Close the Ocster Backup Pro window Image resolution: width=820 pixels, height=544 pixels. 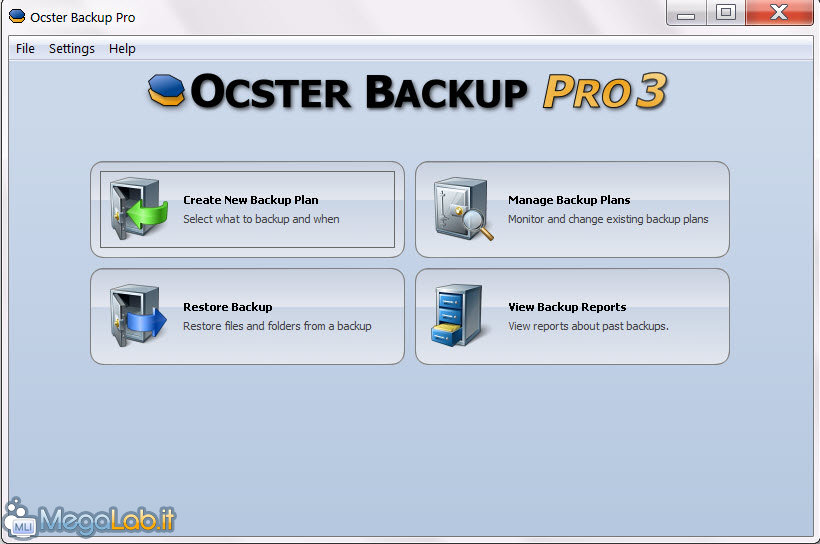click(779, 13)
